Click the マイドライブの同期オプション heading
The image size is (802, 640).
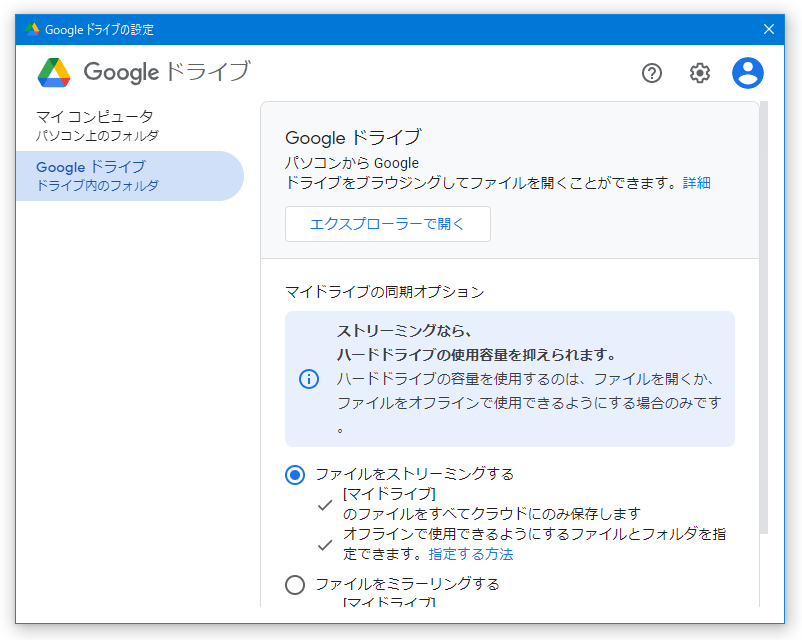coord(385,292)
